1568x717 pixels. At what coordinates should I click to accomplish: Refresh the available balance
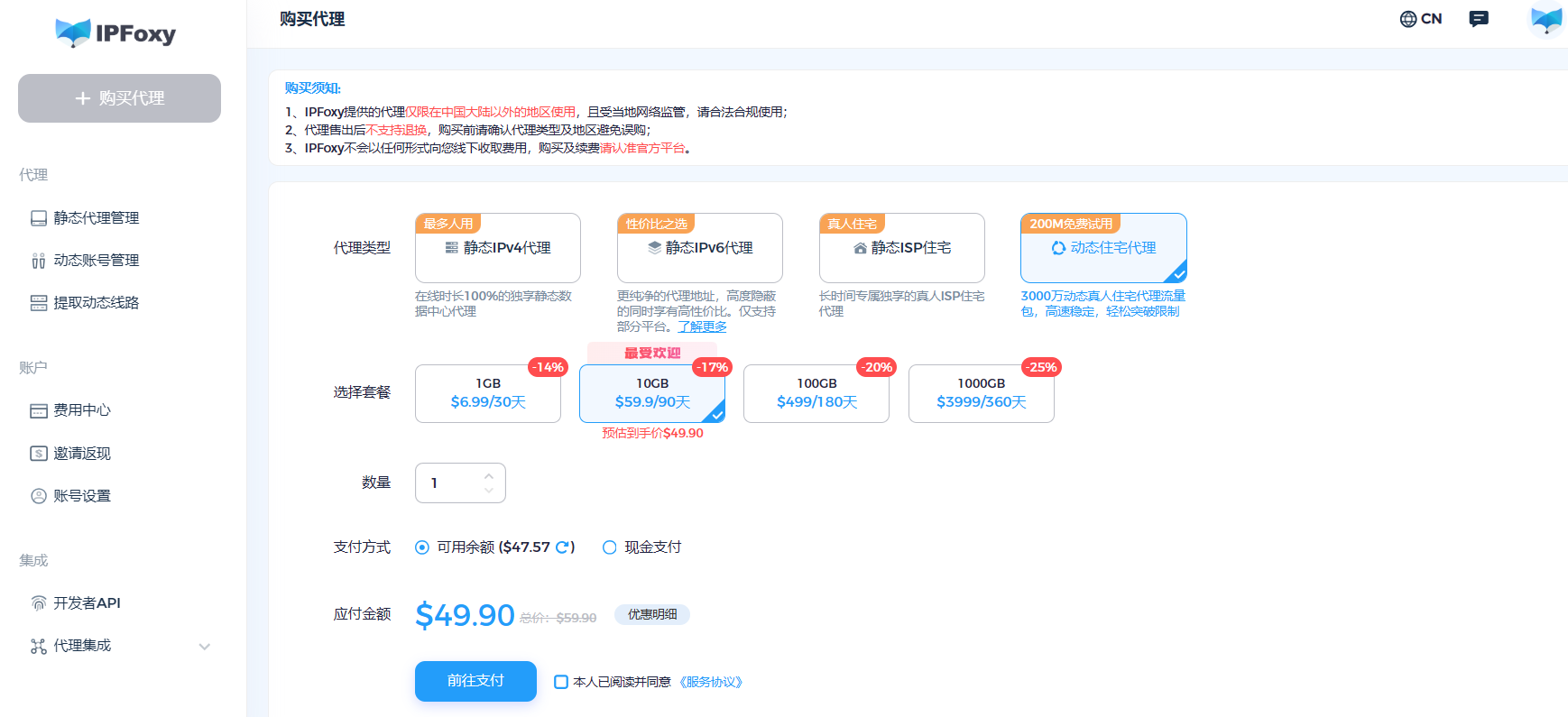coord(562,547)
